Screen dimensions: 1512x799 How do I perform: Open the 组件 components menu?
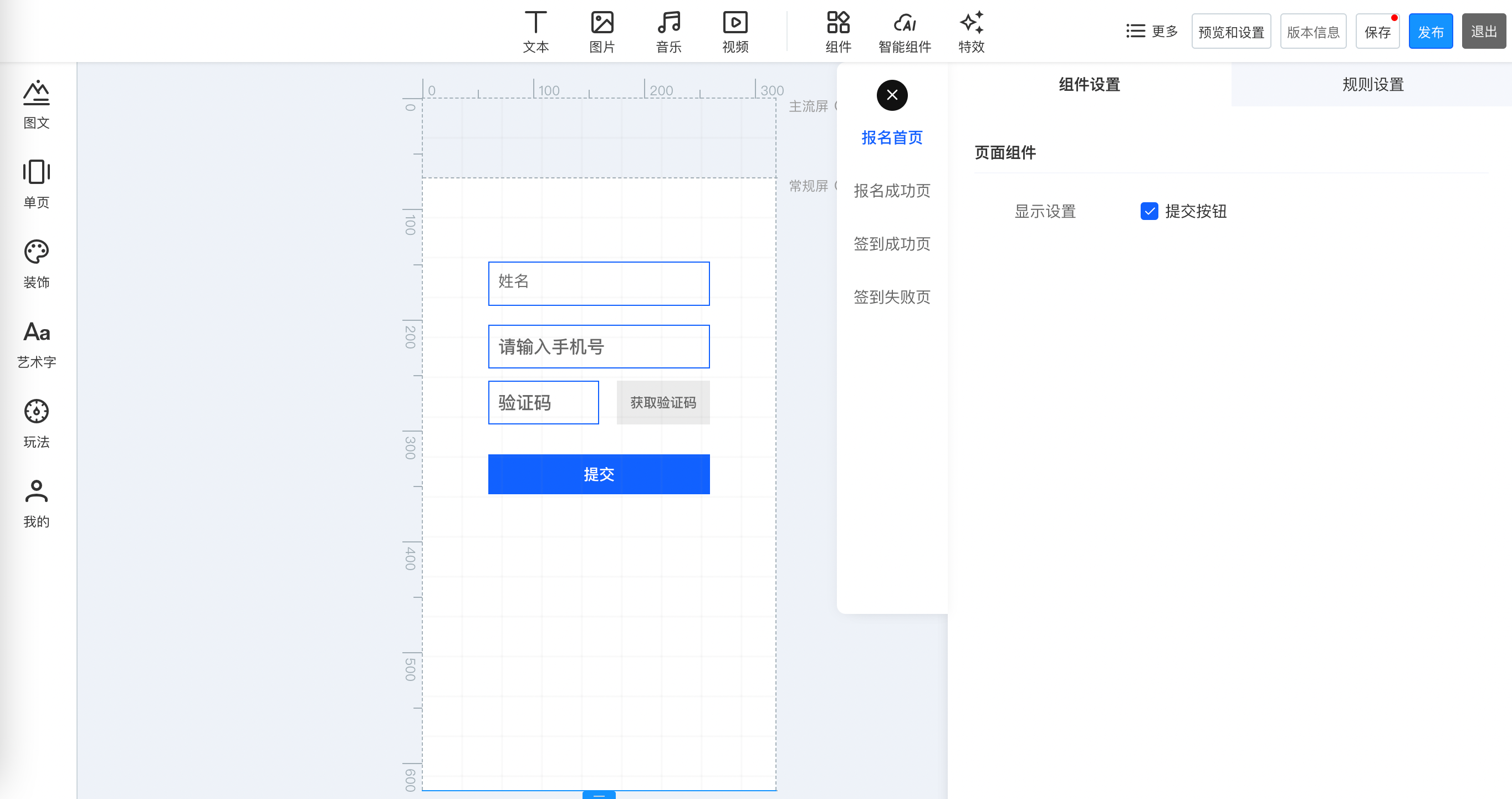click(x=838, y=32)
